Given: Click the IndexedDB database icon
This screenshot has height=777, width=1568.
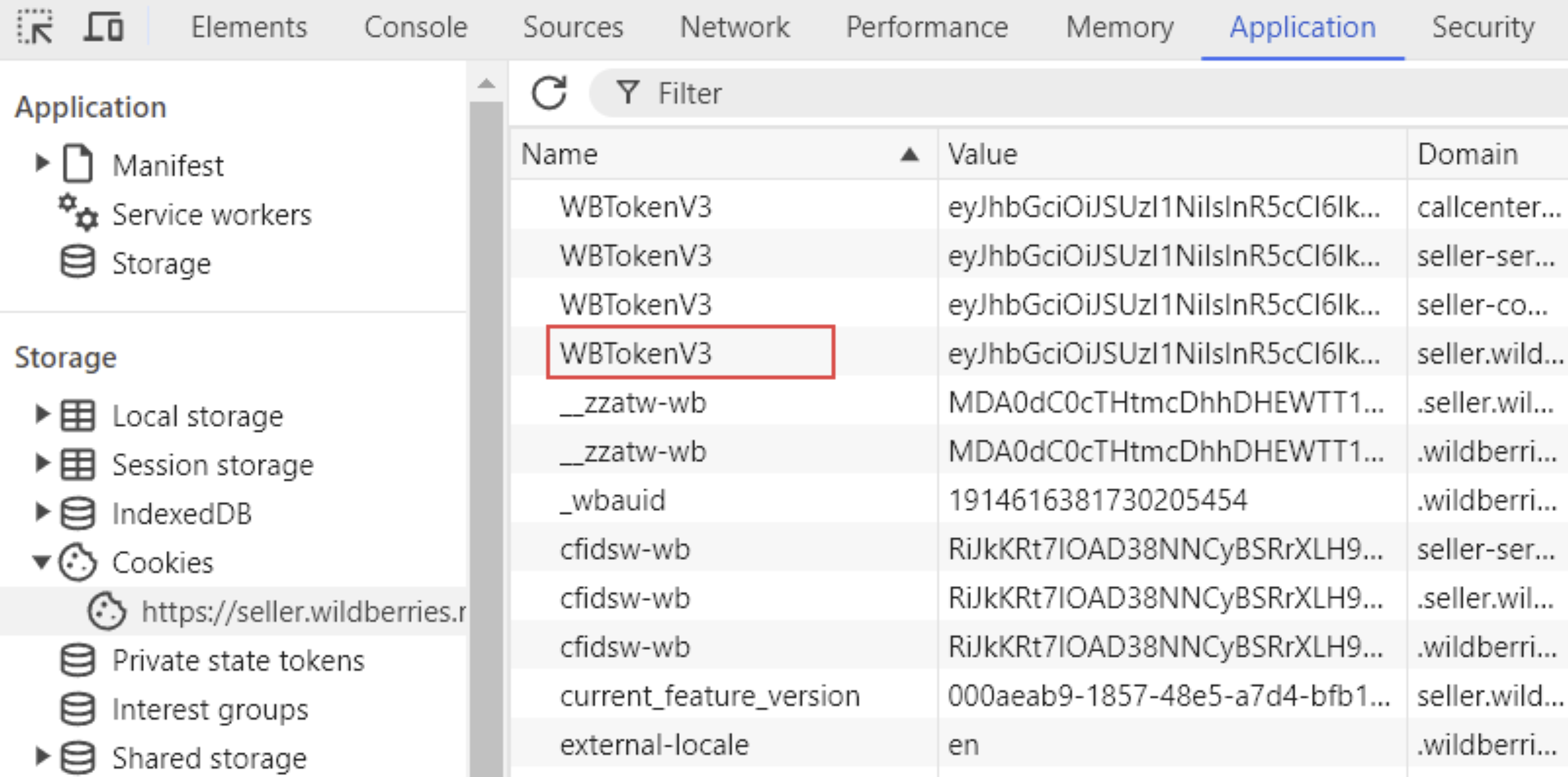Looking at the screenshot, I should tap(78, 513).
